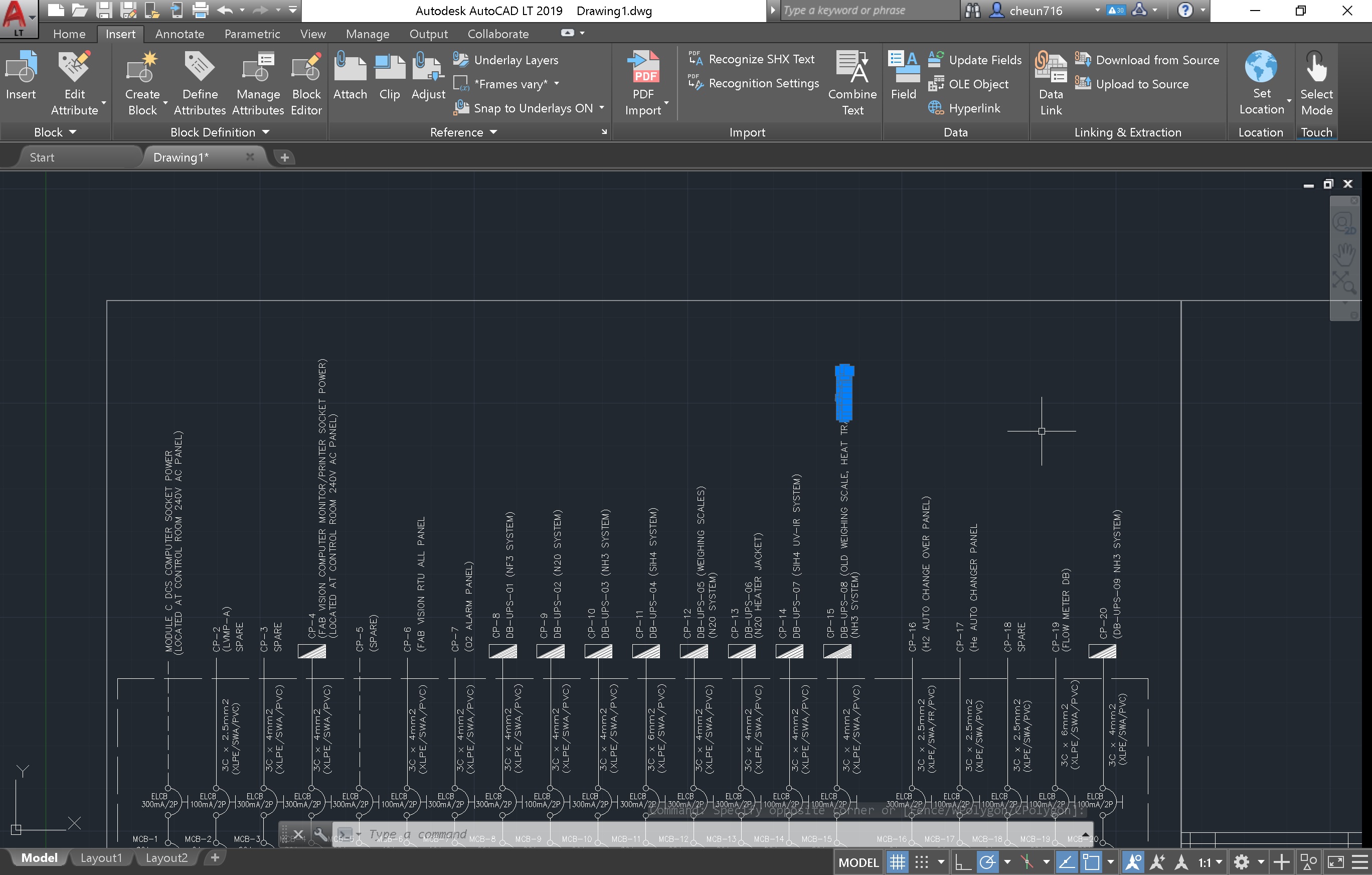Toggle ortho mode in status bar

click(962, 862)
